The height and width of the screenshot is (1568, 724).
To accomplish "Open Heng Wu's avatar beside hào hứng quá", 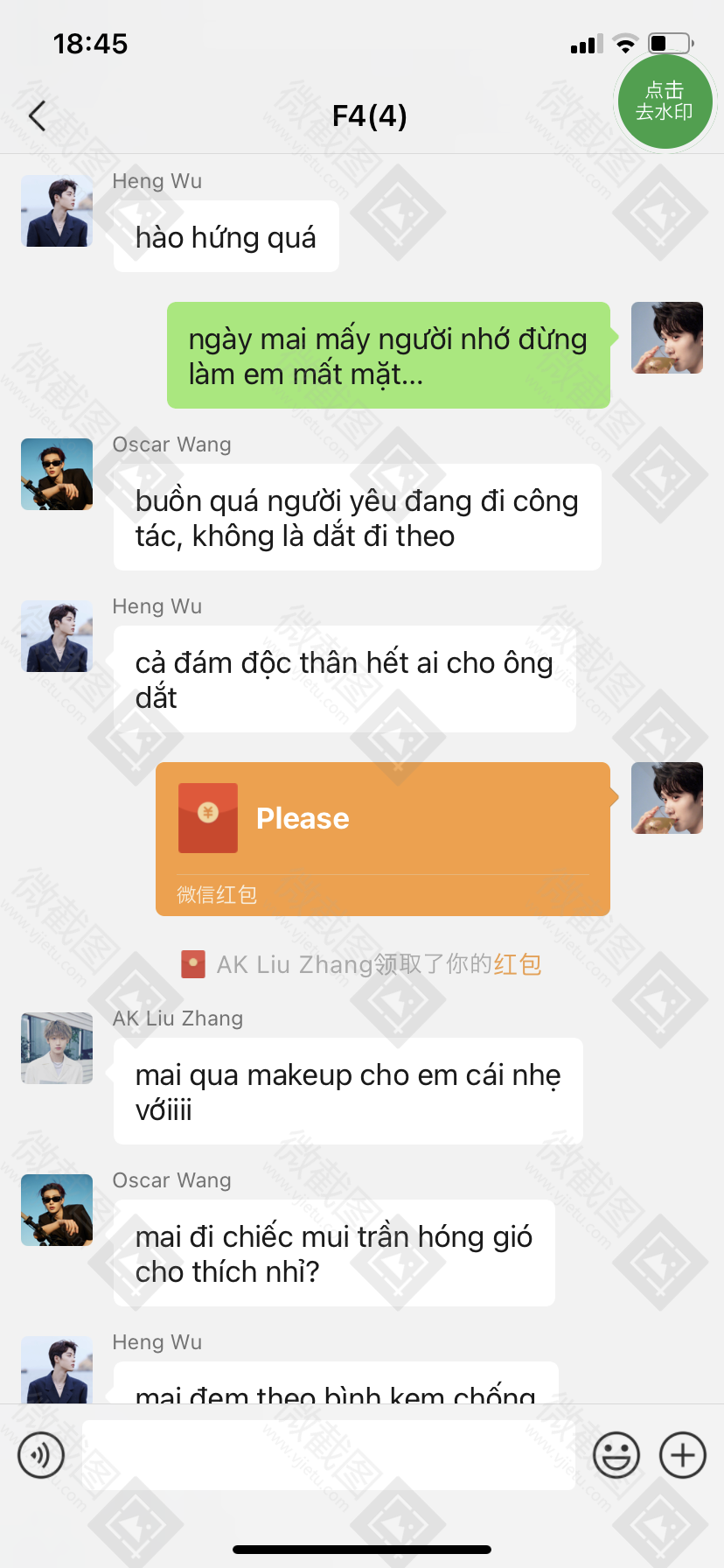I will [x=57, y=211].
